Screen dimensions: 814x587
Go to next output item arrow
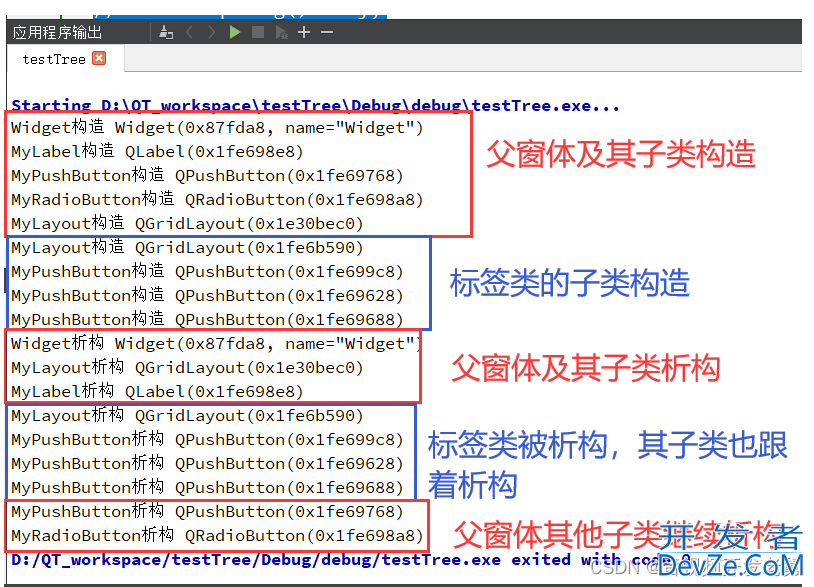[211, 33]
